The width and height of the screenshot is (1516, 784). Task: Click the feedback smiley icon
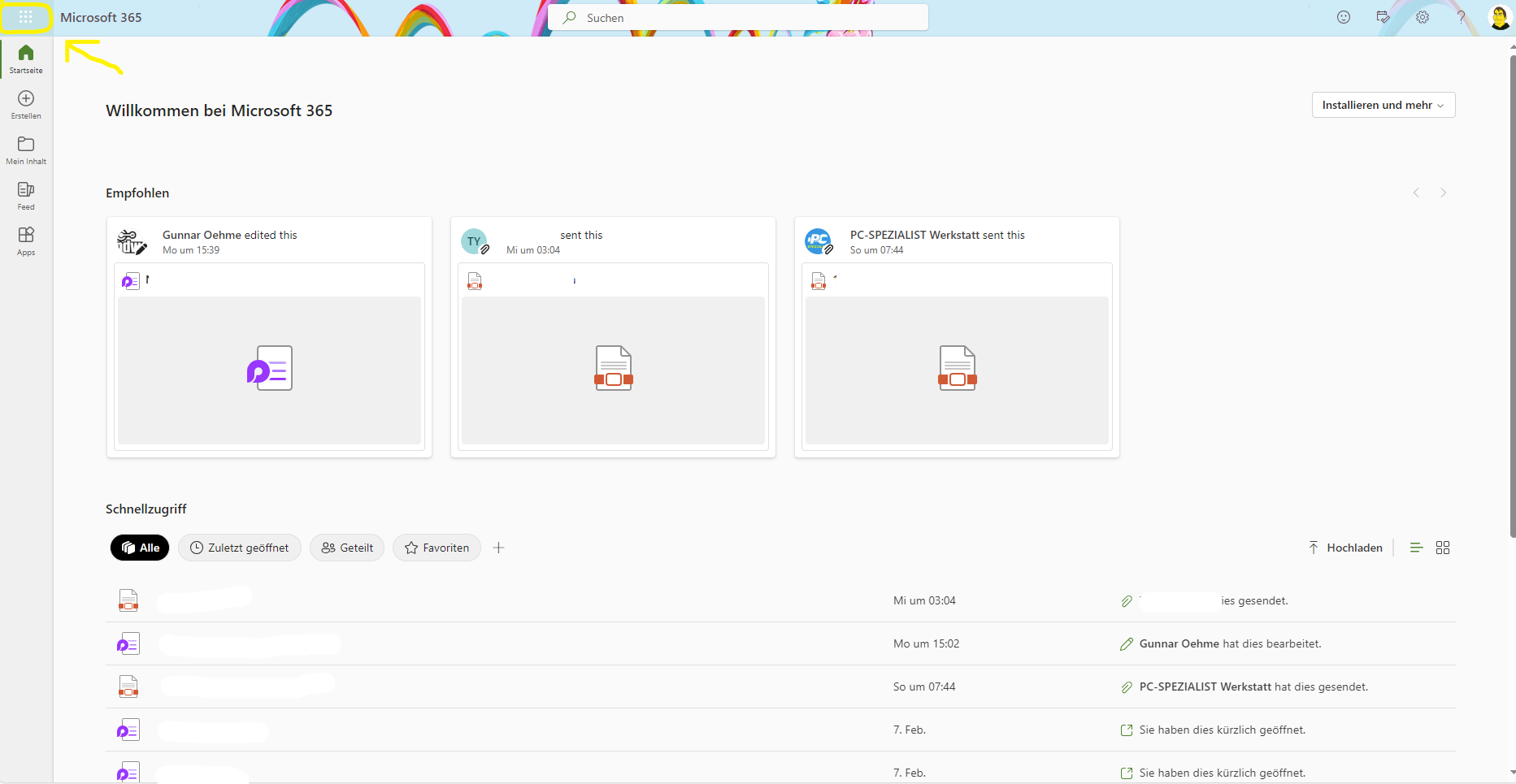(1344, 17)
